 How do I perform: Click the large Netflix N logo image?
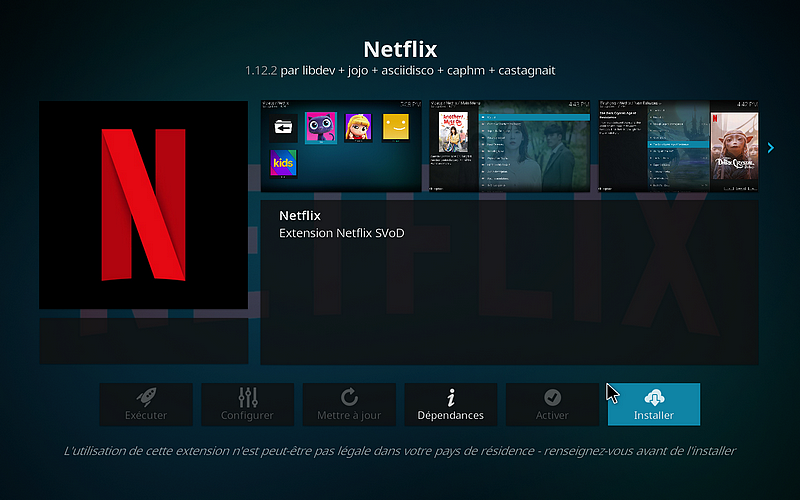tap(143, 205)
